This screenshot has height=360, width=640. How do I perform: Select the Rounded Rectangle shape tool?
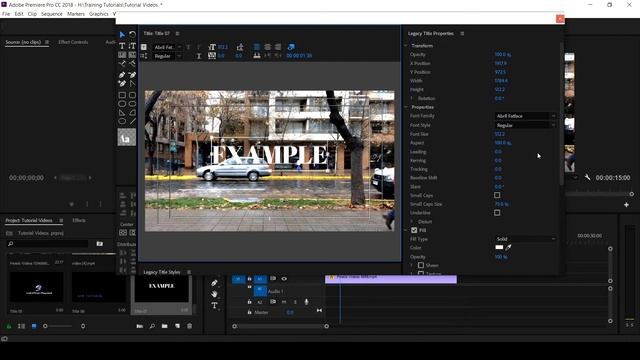click(132, 95)
